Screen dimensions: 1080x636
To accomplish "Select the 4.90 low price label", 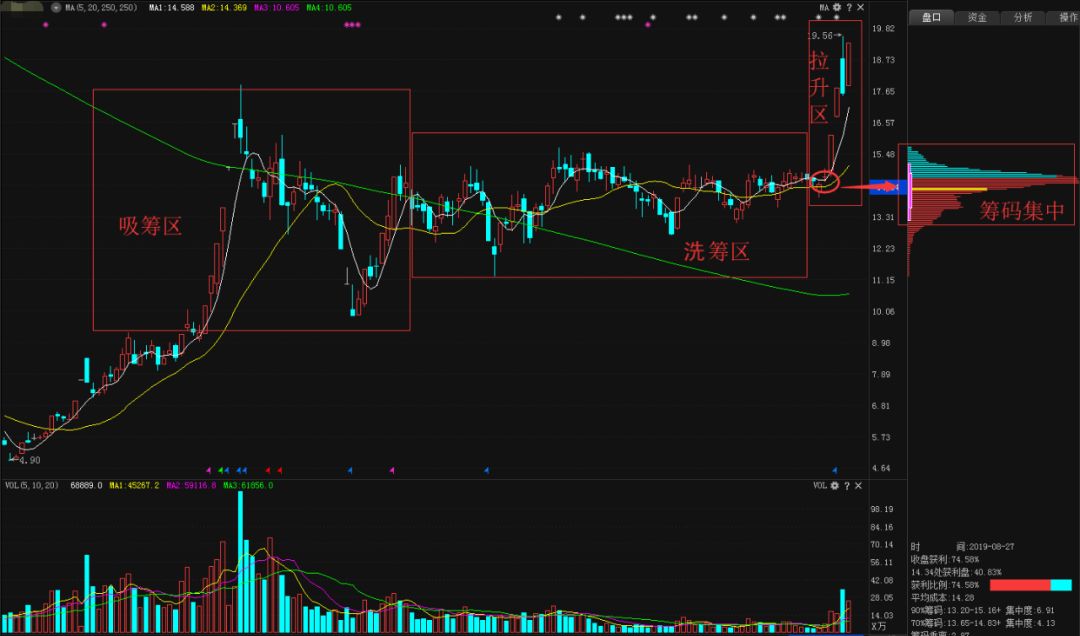I will [30, 460].
